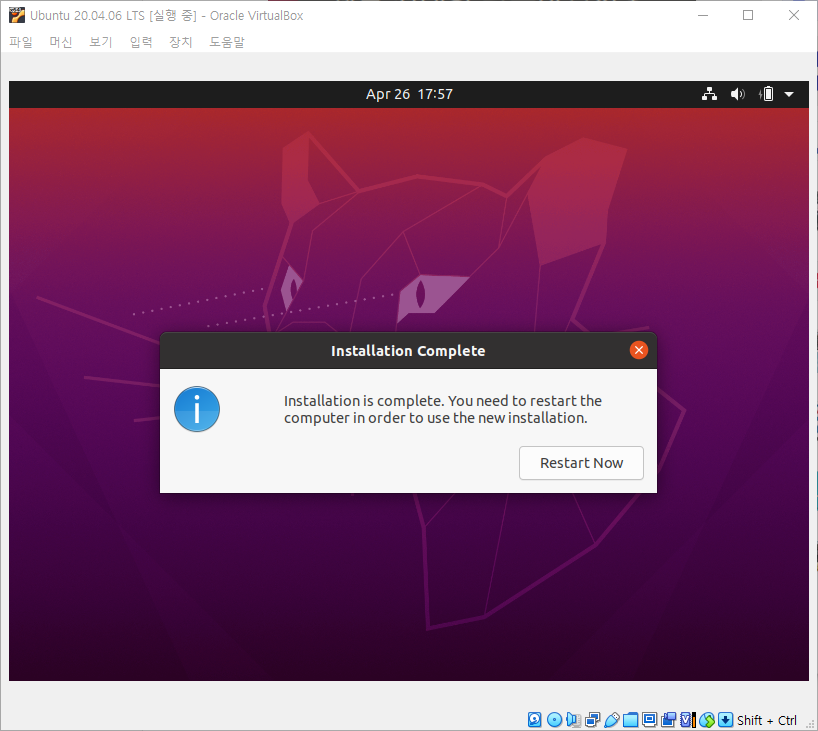
Task: Click the mouse integration status icon
Action: point(707,720)
